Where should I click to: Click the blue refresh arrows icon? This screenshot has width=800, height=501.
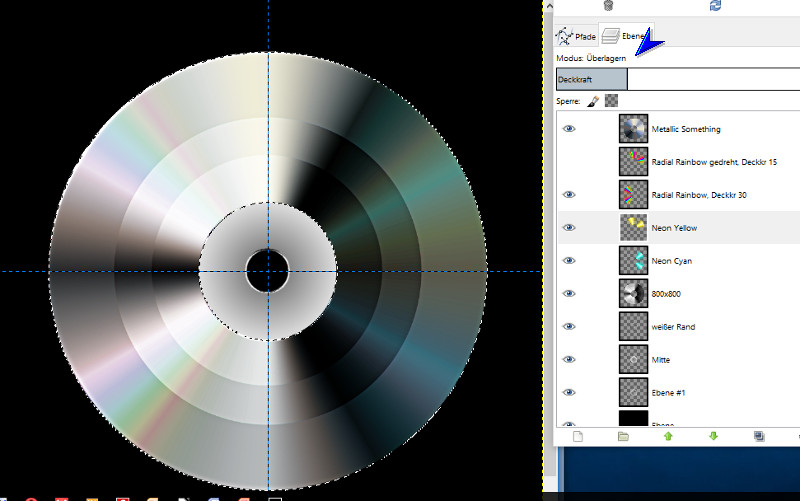pos(715,5)
